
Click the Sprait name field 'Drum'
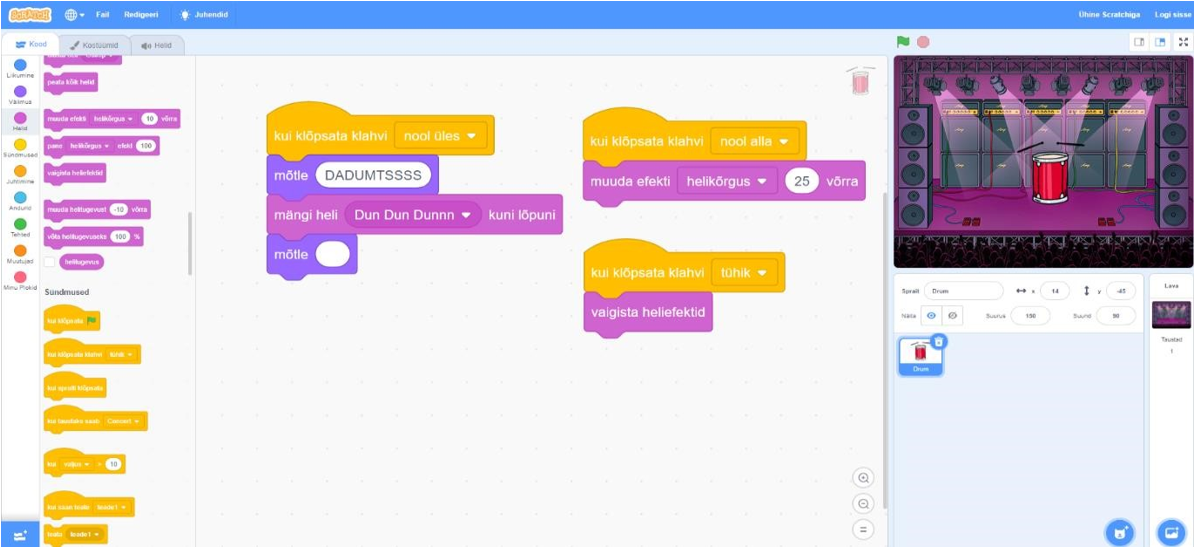coord(964,290)
